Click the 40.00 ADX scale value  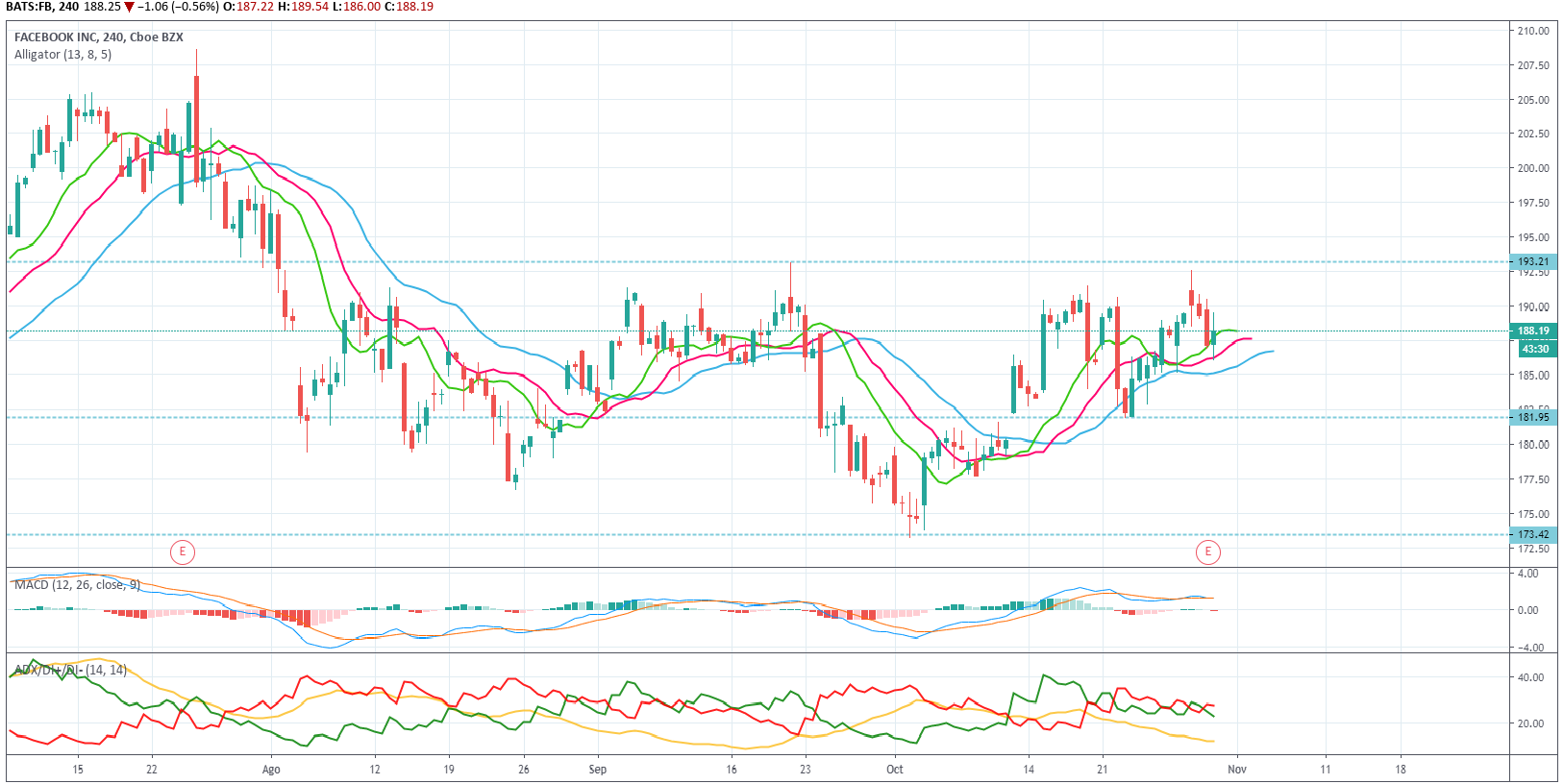click(x=1530, y=677)
